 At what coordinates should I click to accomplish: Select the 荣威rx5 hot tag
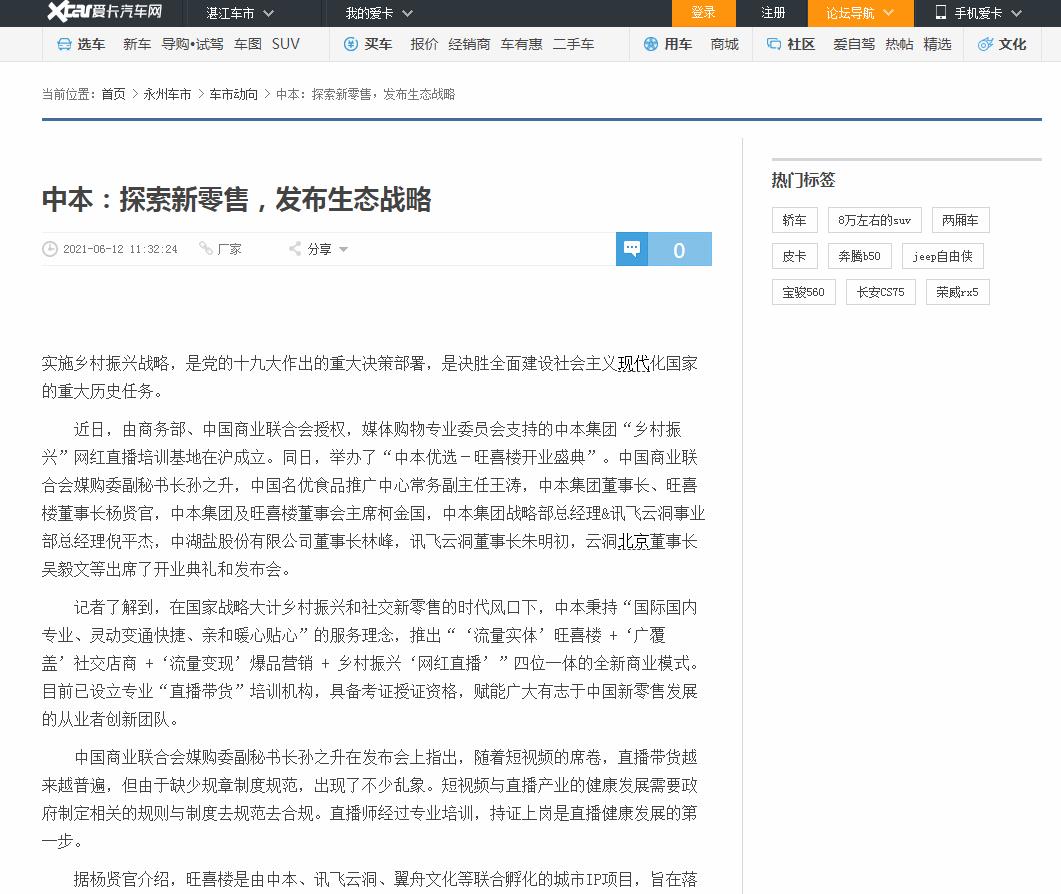coord(957,292)
